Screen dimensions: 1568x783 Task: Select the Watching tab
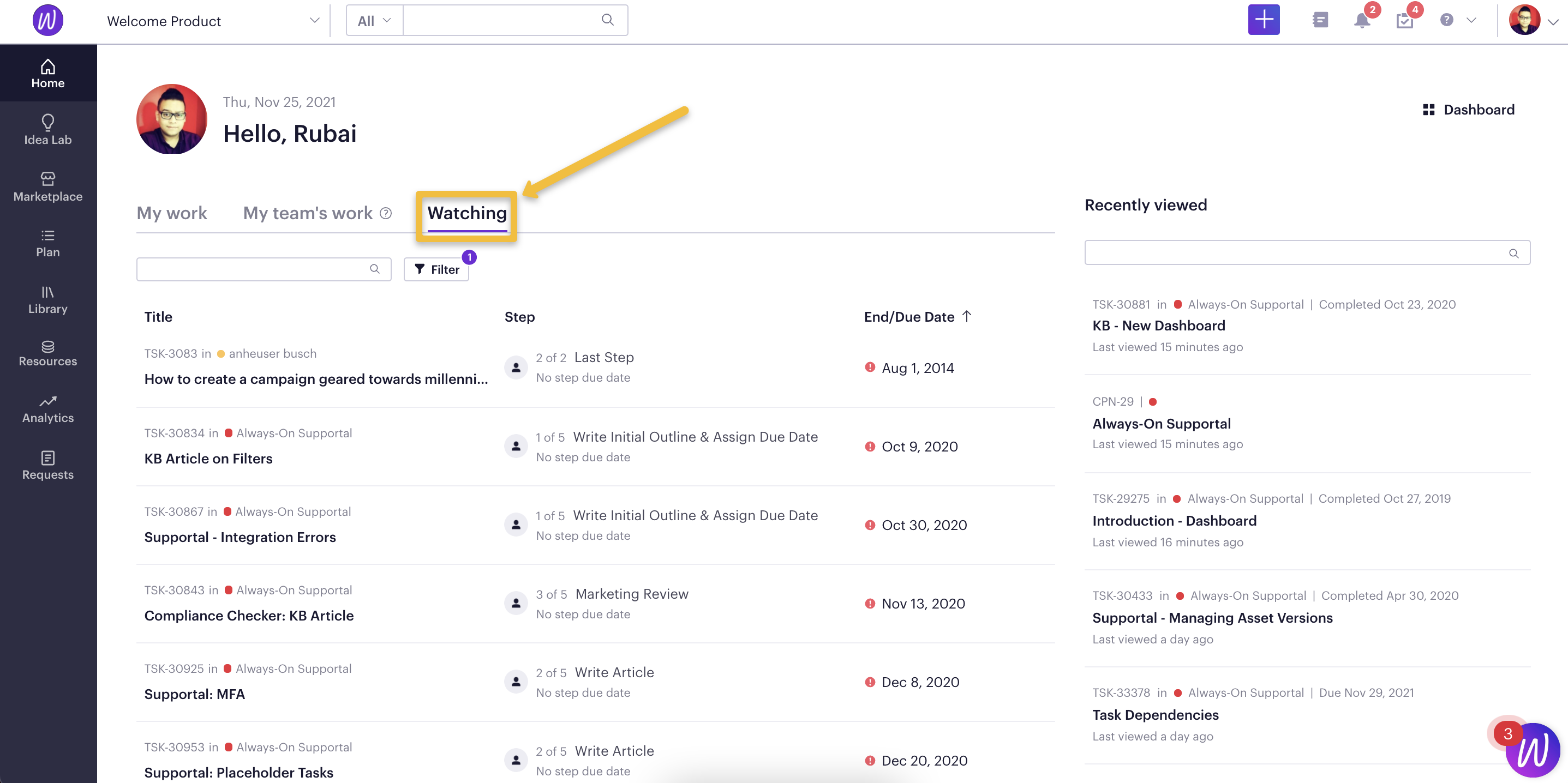[467, 213]
